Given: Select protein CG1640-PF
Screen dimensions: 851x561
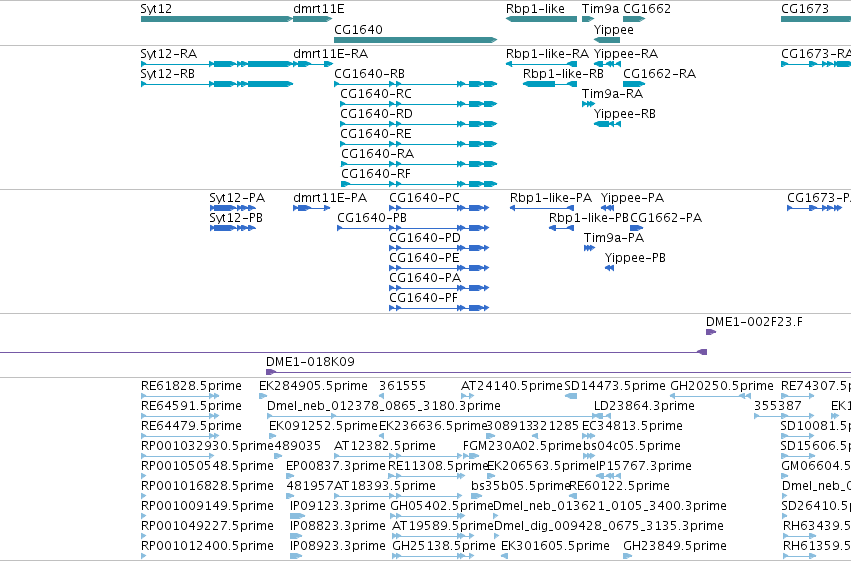Looking at the screenshot, I should point(439,308).
